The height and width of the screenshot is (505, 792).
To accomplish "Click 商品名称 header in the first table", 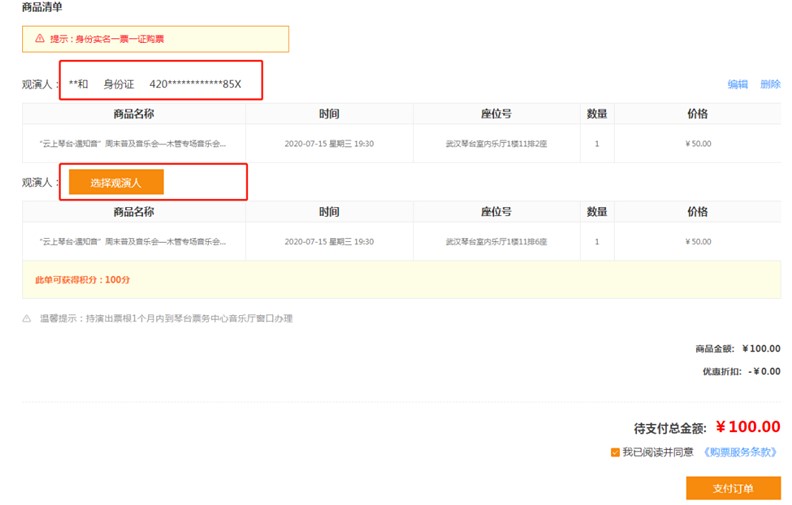I will click(134, 114).
